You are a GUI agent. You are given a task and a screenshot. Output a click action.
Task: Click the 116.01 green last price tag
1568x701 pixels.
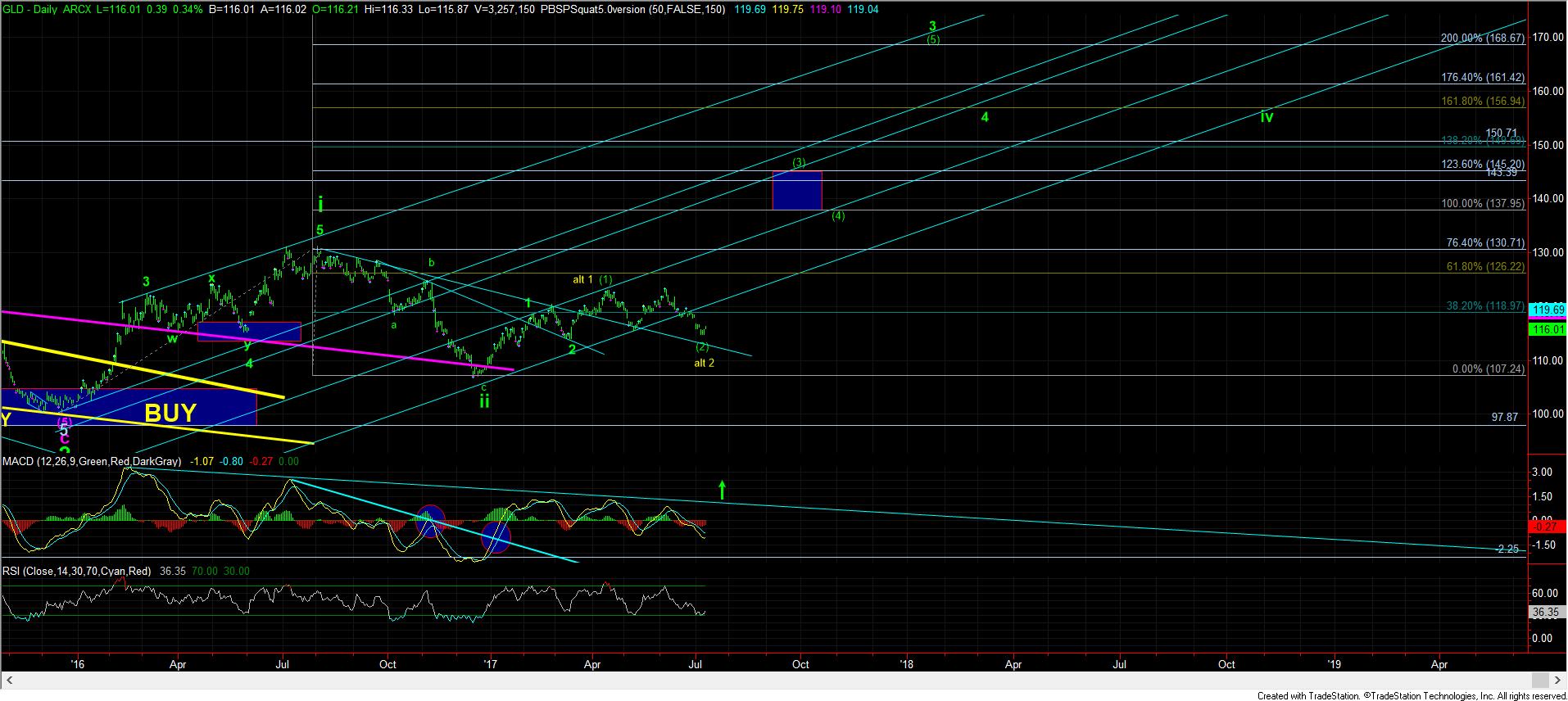point(1548,328)
